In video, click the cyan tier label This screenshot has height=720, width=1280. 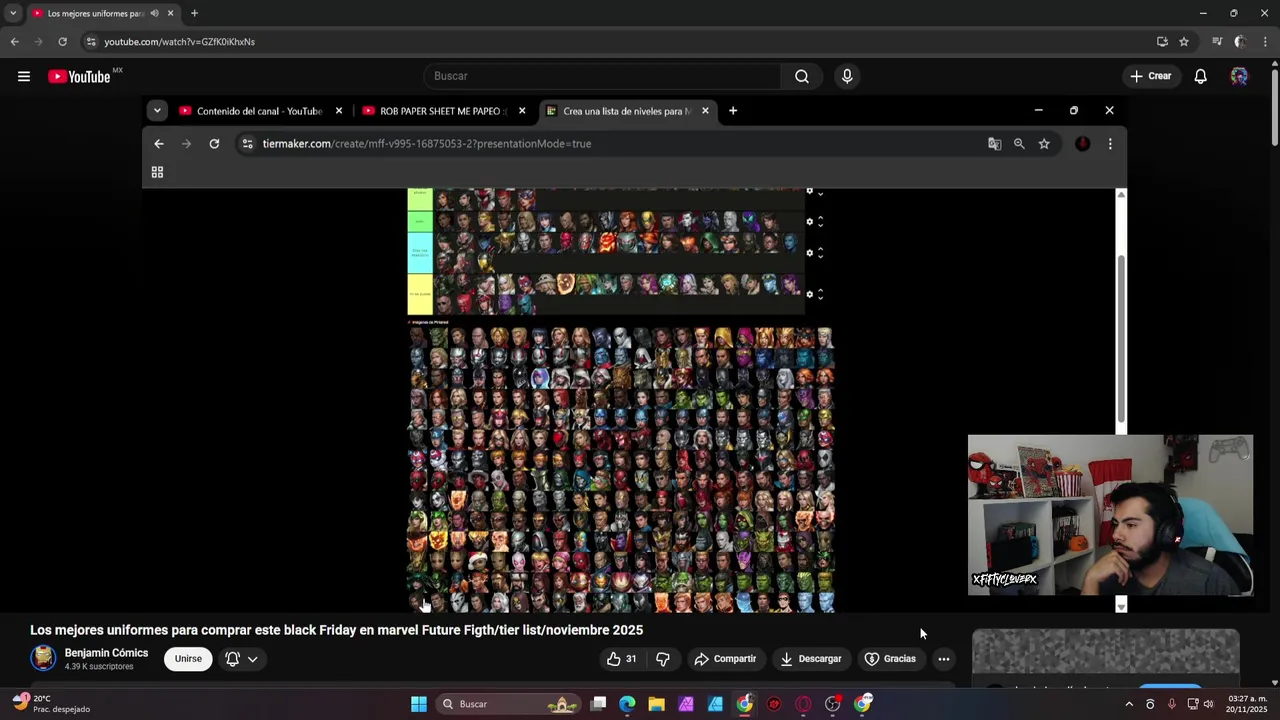click(x=420, y=253)
